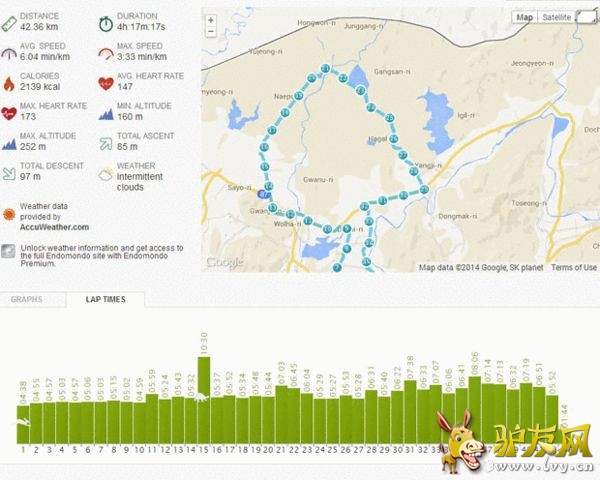Click the duration stopwatch icon
600x480 pixels.
pyautogui.click(x=106, y=21)
